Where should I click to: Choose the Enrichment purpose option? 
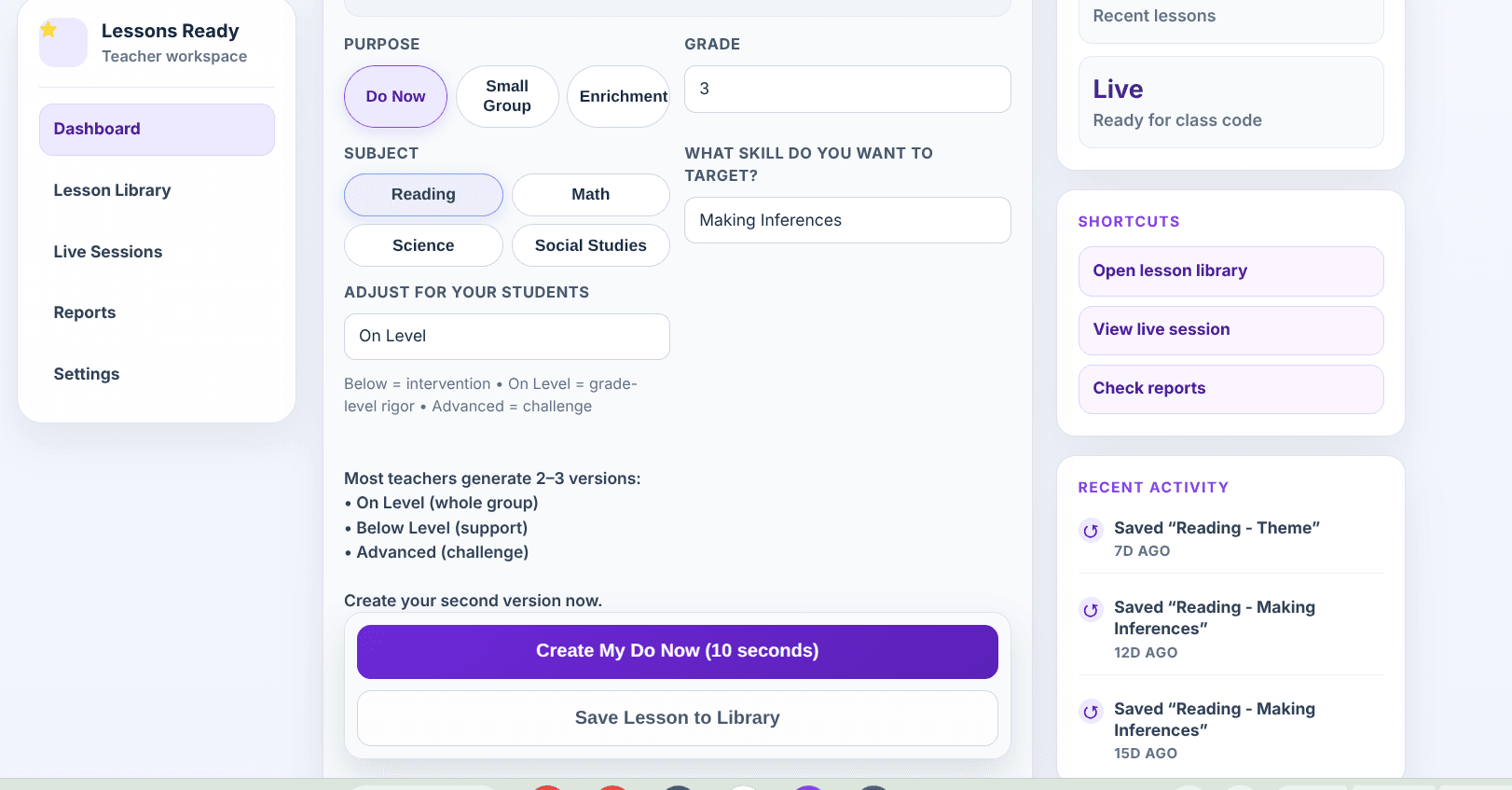[x=619, y=96]
